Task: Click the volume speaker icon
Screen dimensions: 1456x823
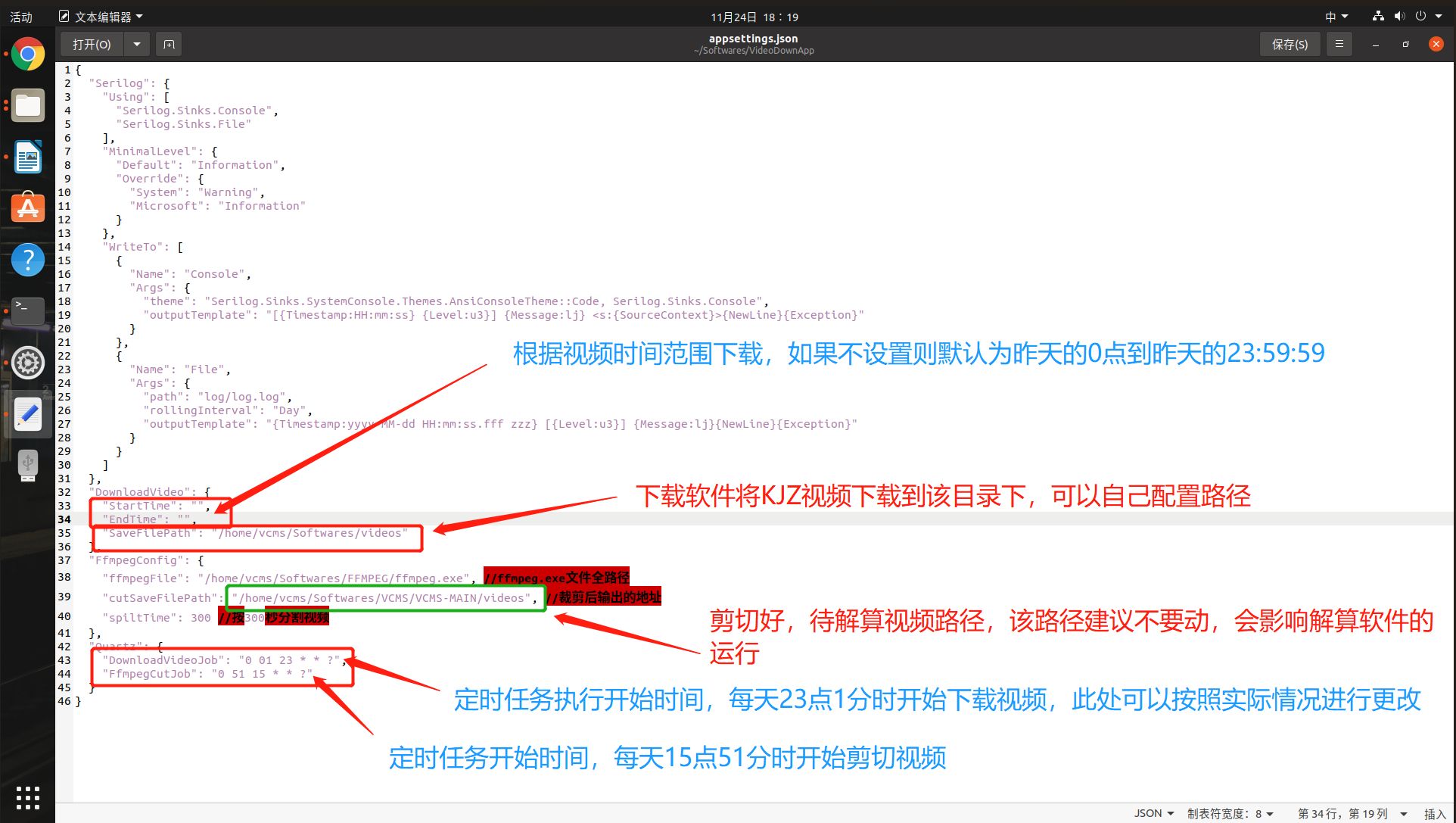Action: coord(1399,16)
